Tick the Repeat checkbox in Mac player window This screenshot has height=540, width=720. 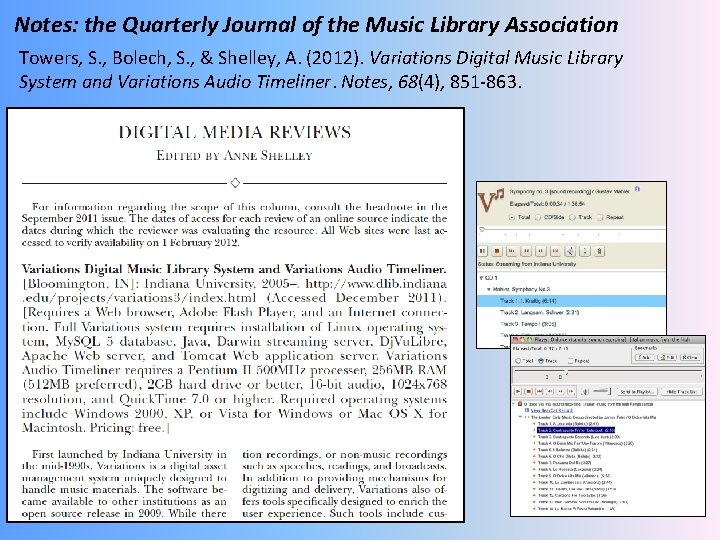[571, 361]
